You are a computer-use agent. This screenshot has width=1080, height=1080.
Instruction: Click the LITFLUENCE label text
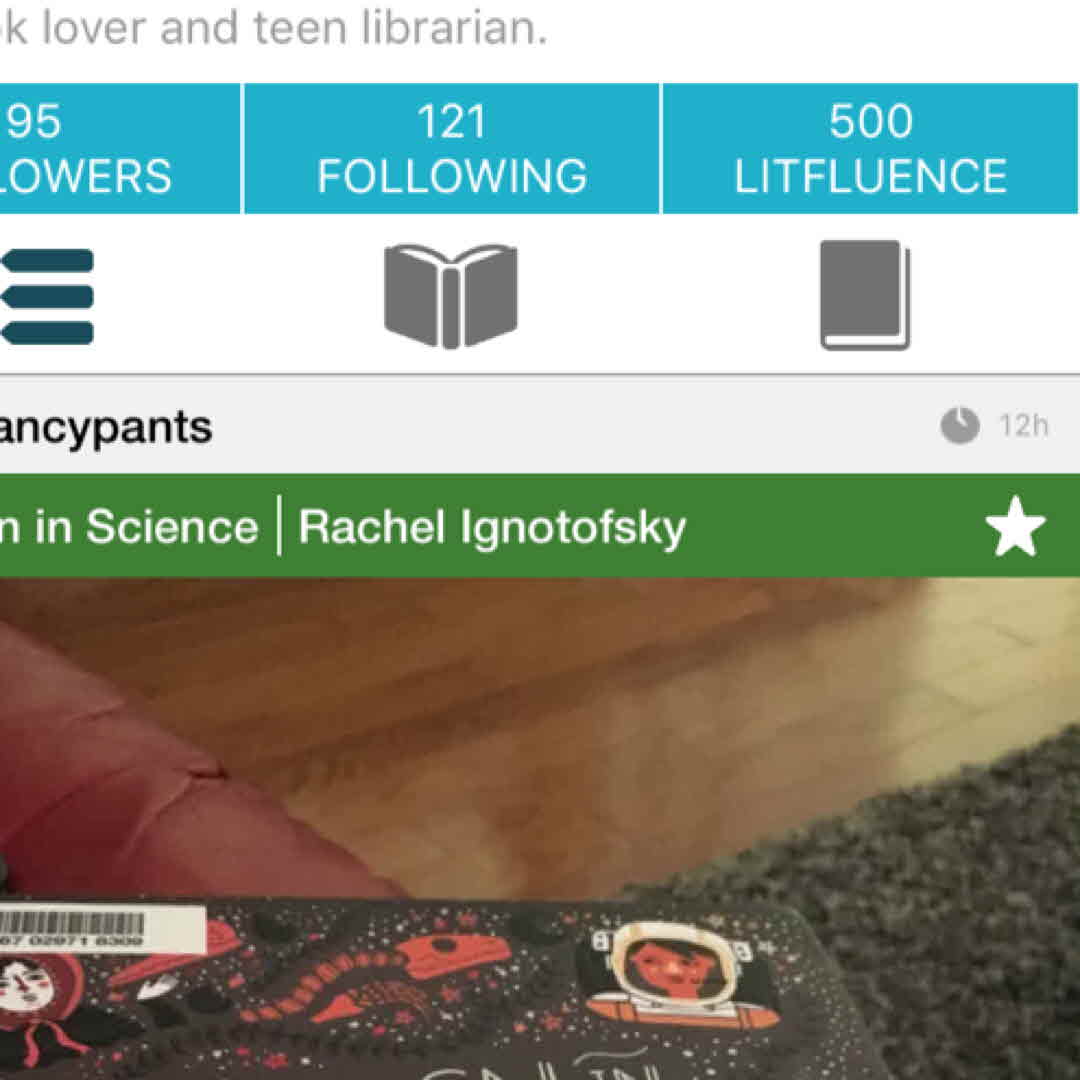[x=871, y=176]
